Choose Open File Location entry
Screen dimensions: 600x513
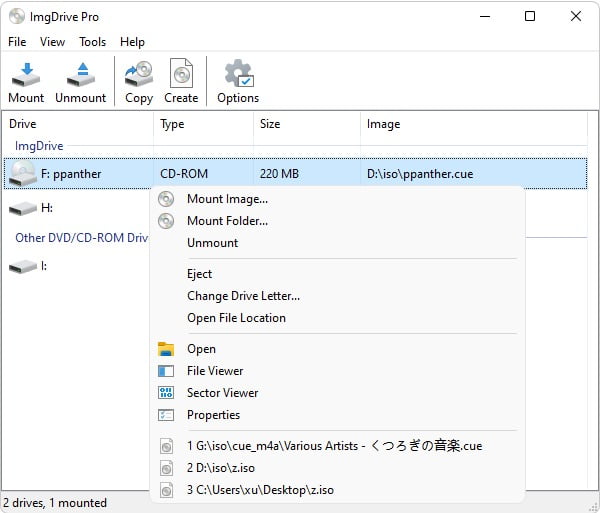tap(337, 318)
